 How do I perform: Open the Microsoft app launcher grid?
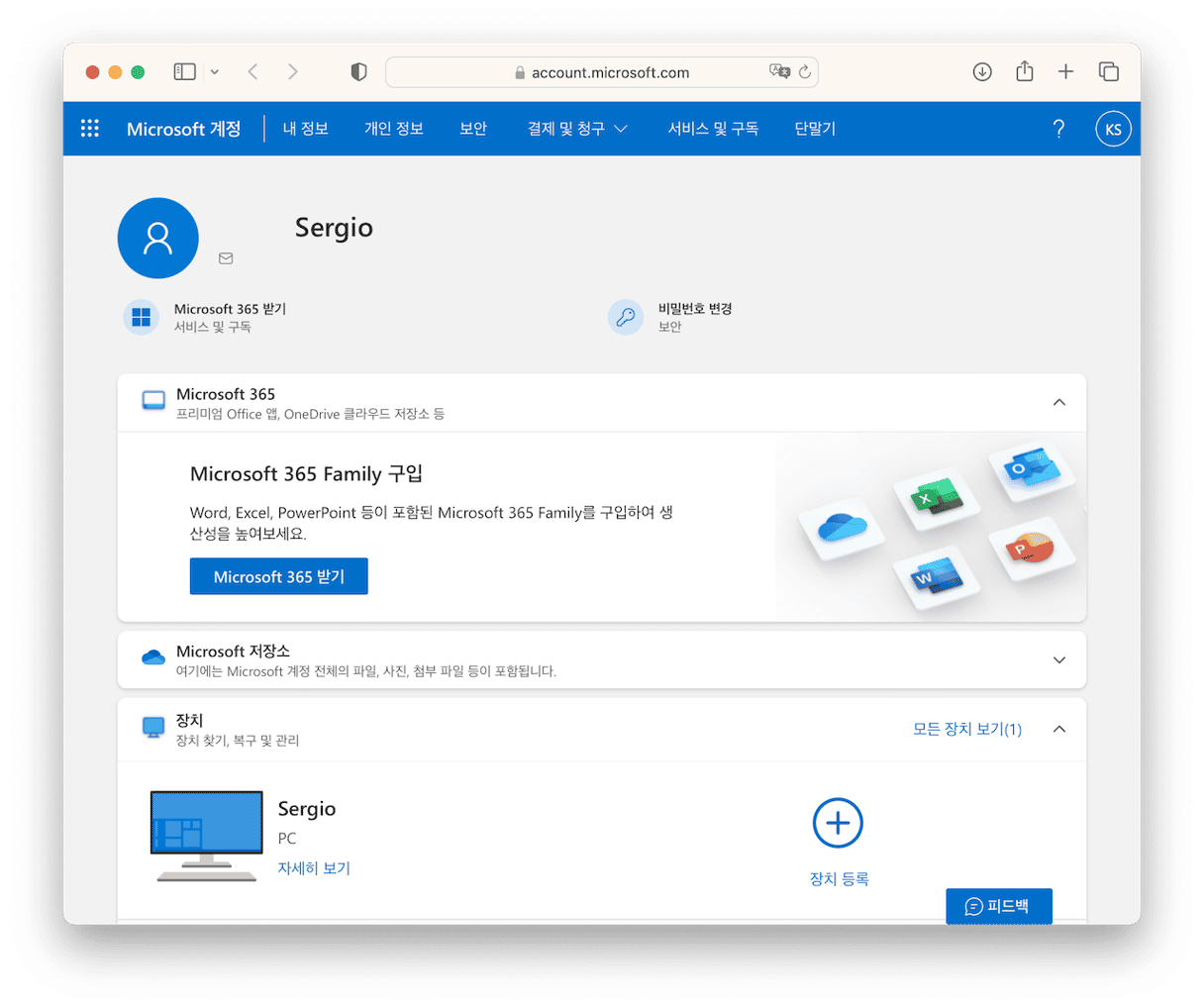point(90,129)
